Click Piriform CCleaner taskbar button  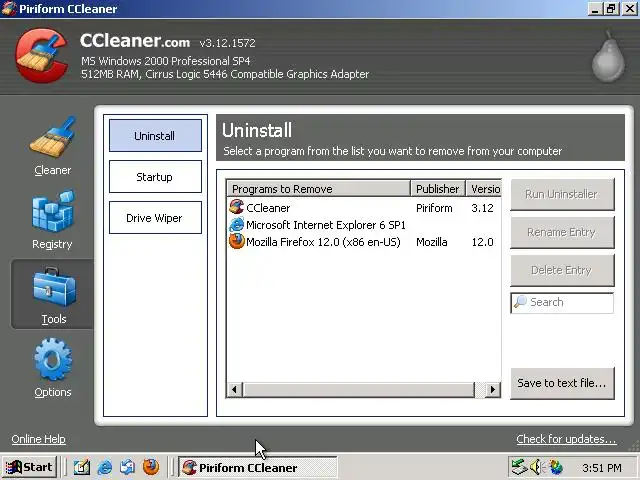(x=258, y=467)
